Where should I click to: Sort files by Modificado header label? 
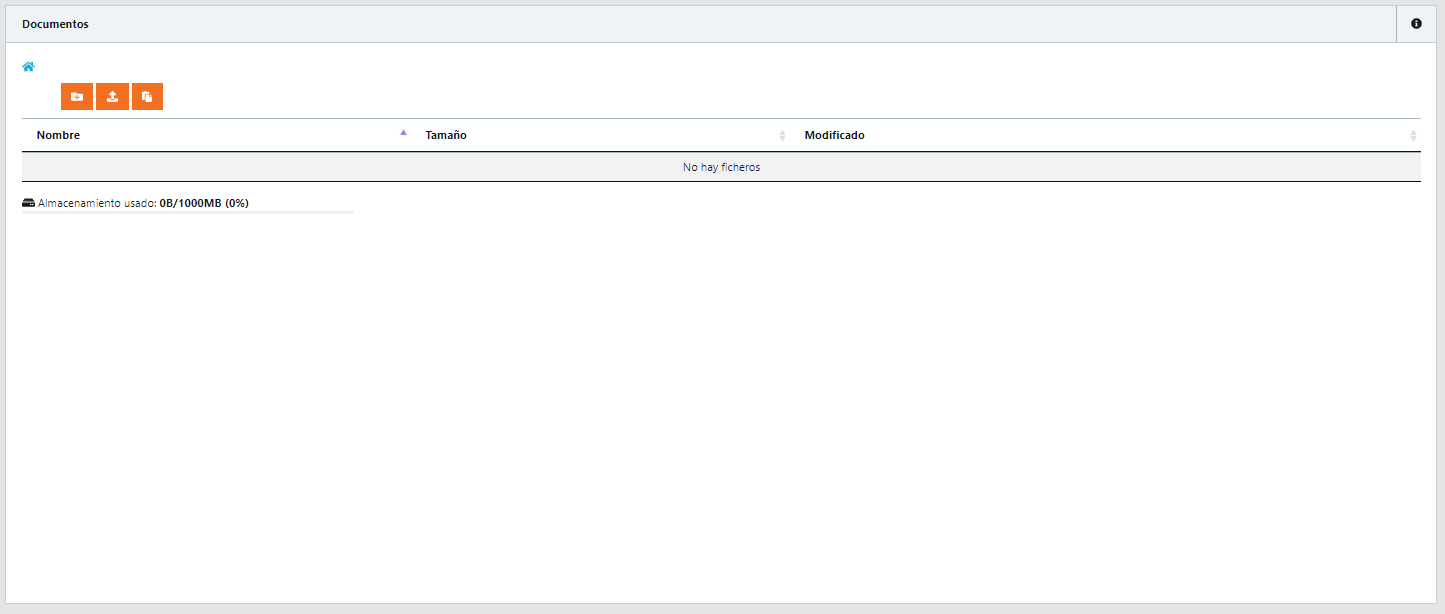tap(834, 135)
